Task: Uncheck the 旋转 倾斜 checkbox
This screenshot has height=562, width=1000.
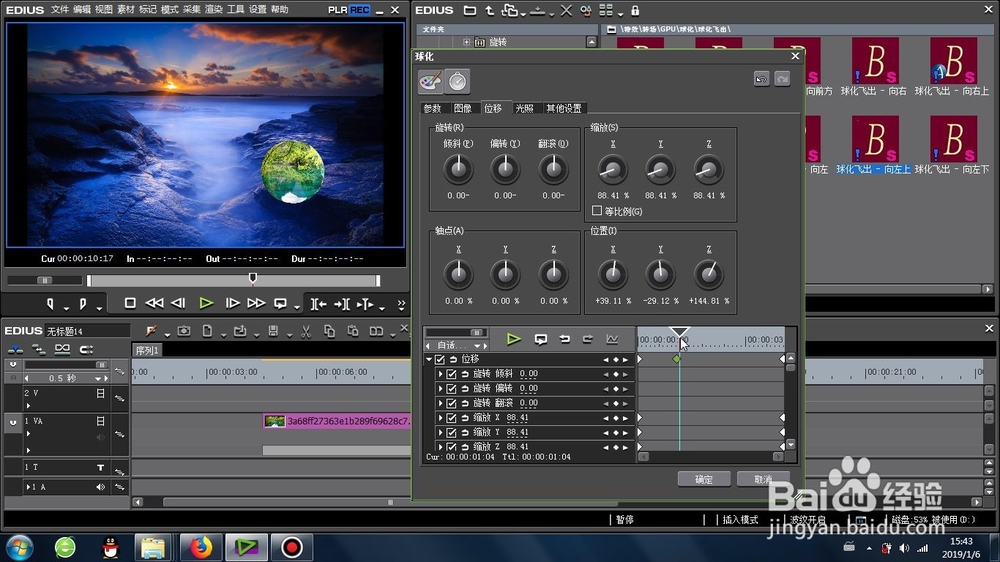Action: pyautogui.click(x=452, y=374)
